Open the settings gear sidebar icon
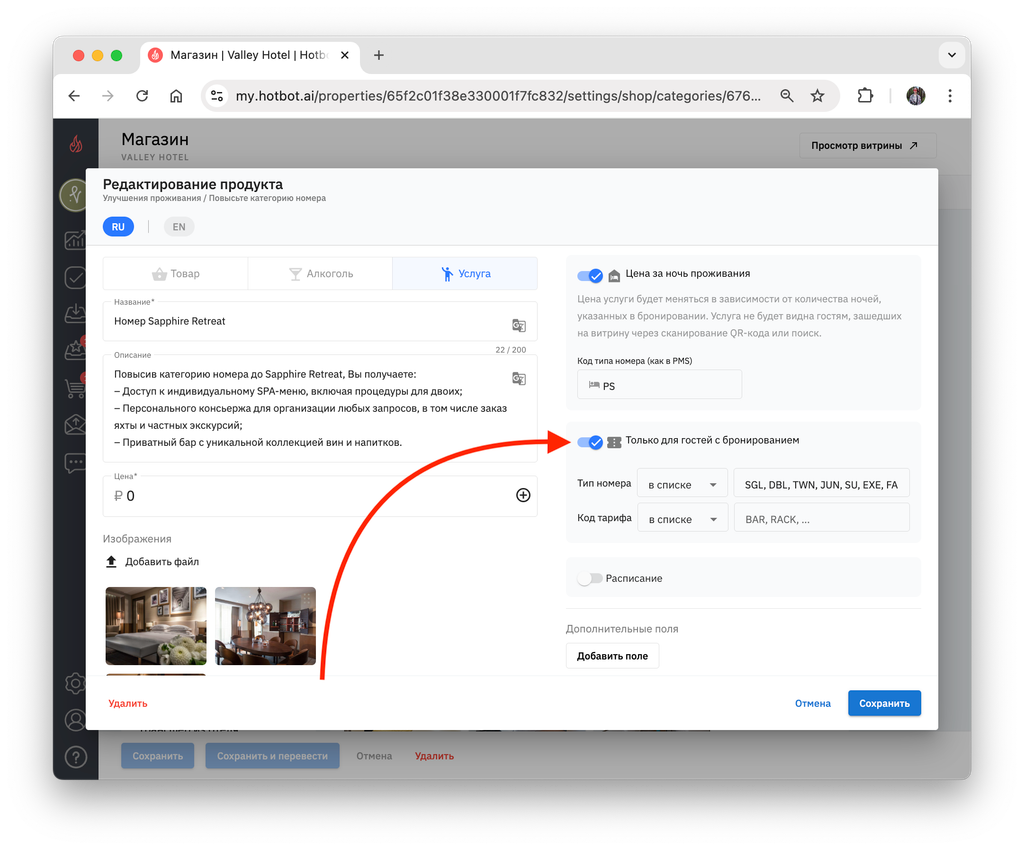1024x850 pixels. click(76, 684)
